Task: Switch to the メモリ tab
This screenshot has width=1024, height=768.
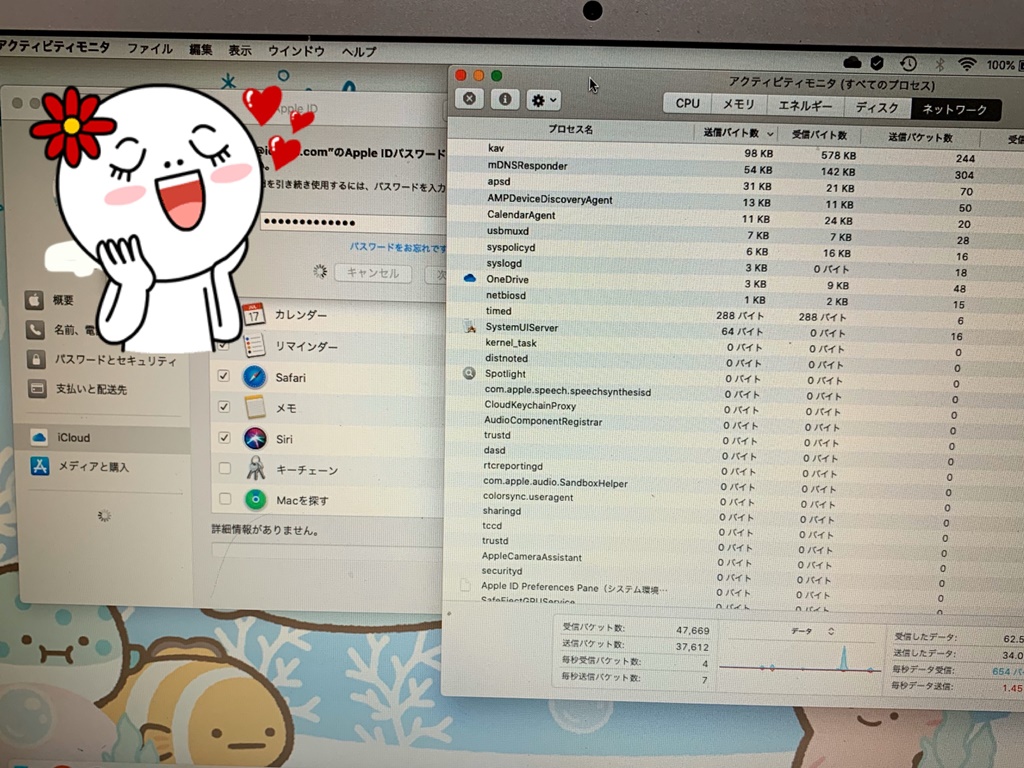Action: pos(738,104)
